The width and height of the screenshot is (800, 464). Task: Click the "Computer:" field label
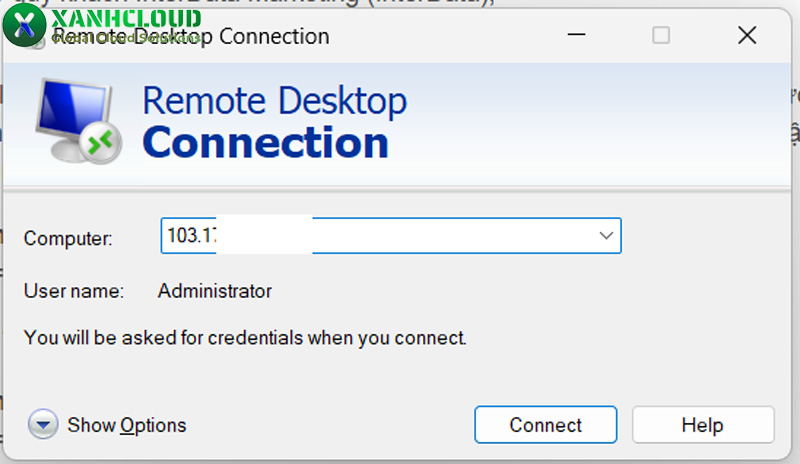pyautogui.click(x=68, y=238)
